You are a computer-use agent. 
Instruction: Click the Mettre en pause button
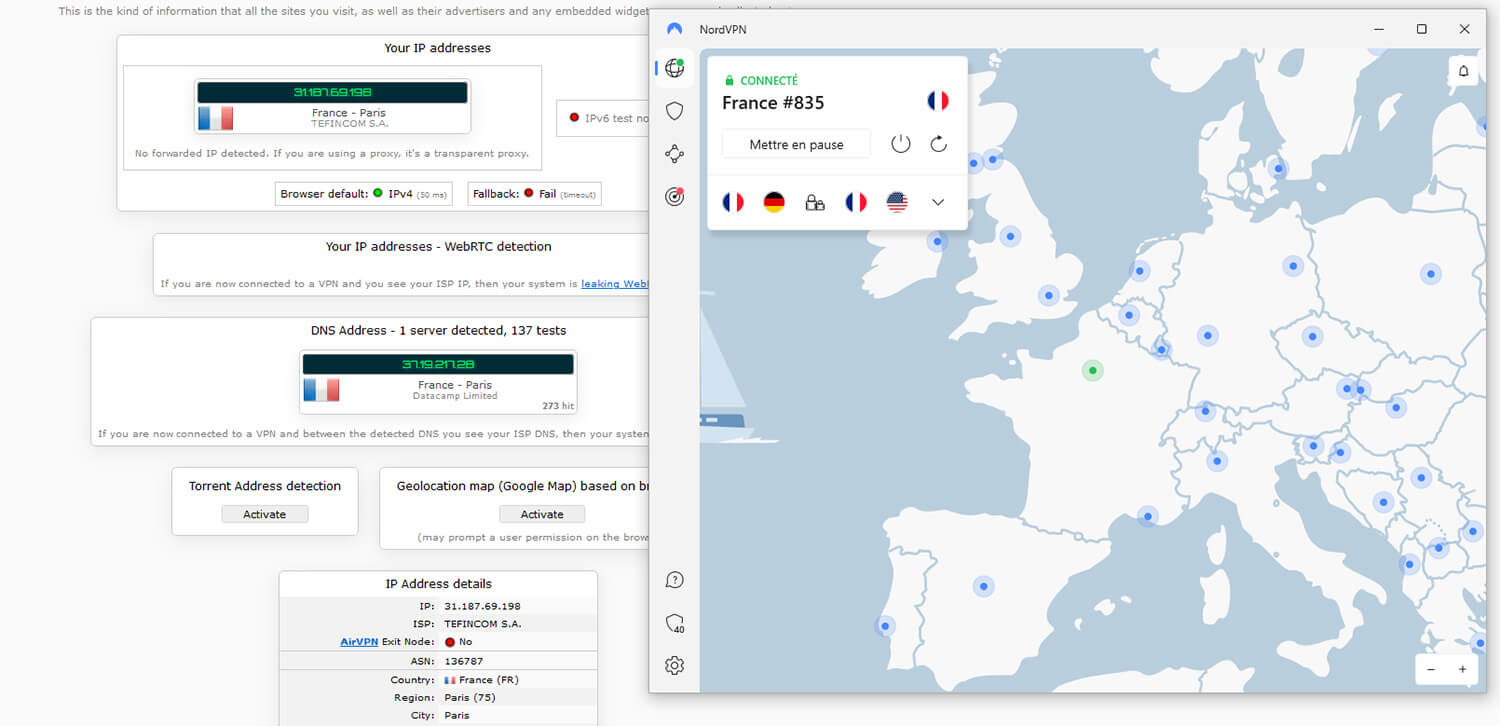coord(796,144)
